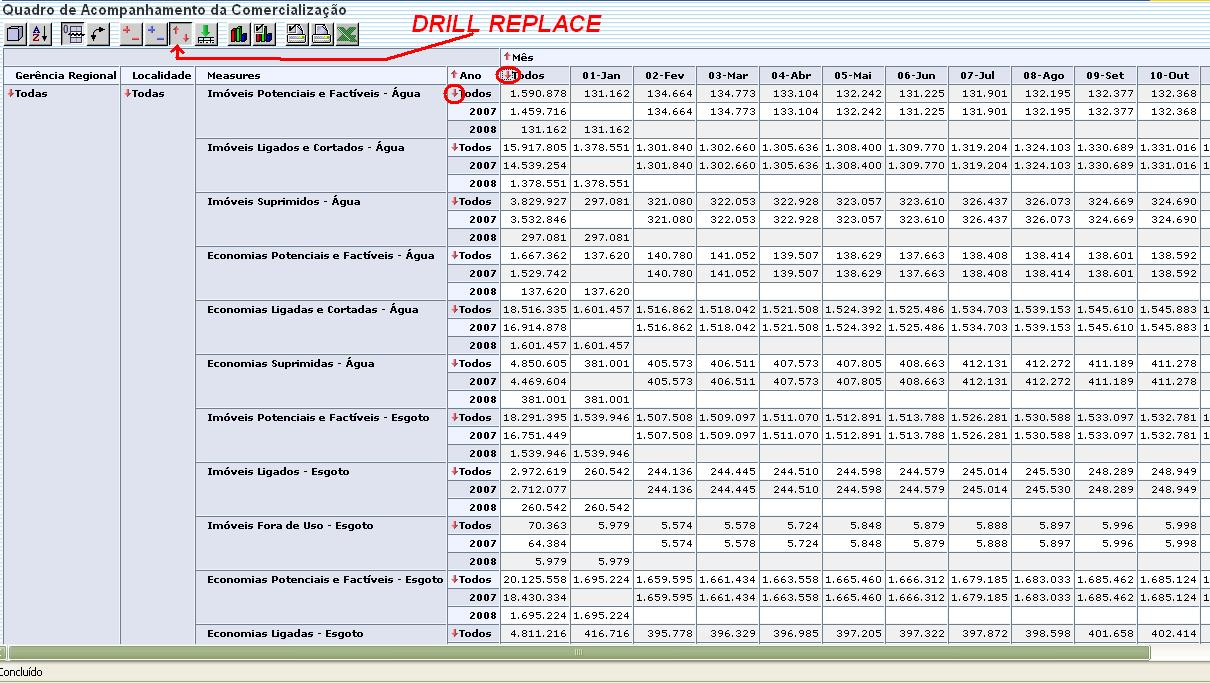1210x683 pixels.
Task: Click the chart-edit toolbar icon
Action: pos(261,34)
